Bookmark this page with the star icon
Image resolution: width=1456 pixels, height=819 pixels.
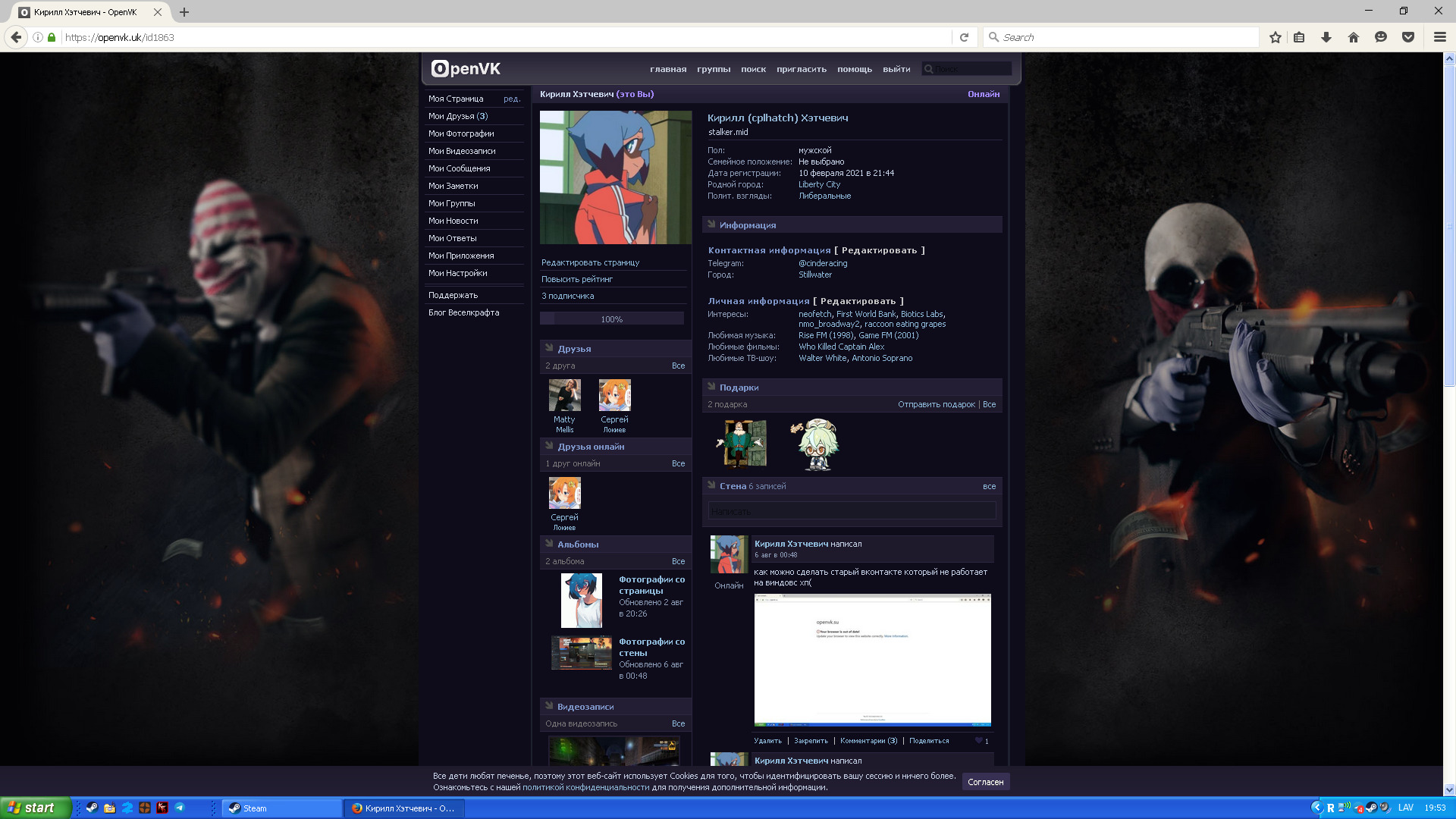tap(1276, 37)
